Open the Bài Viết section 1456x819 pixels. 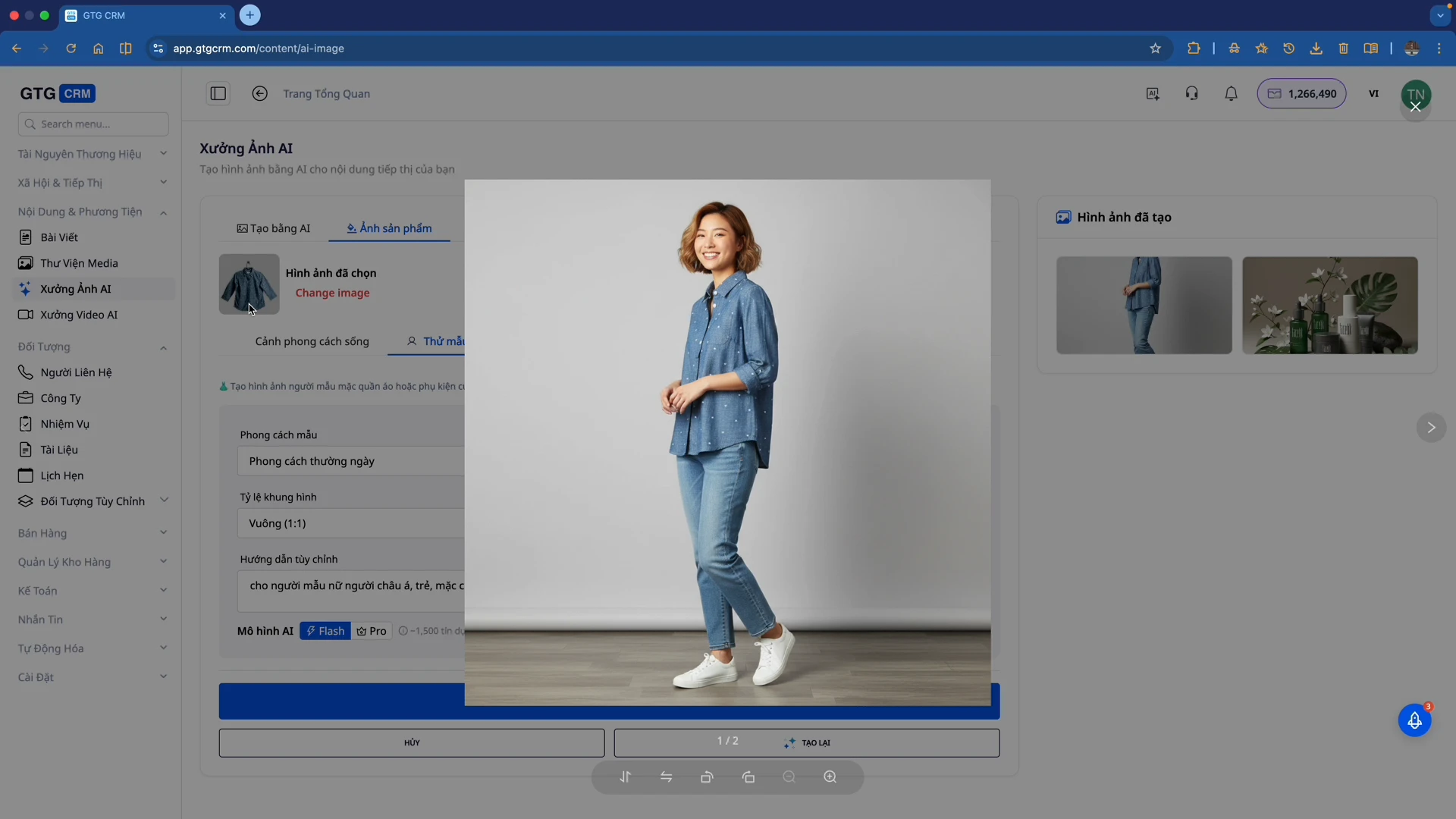pos(58,237)
